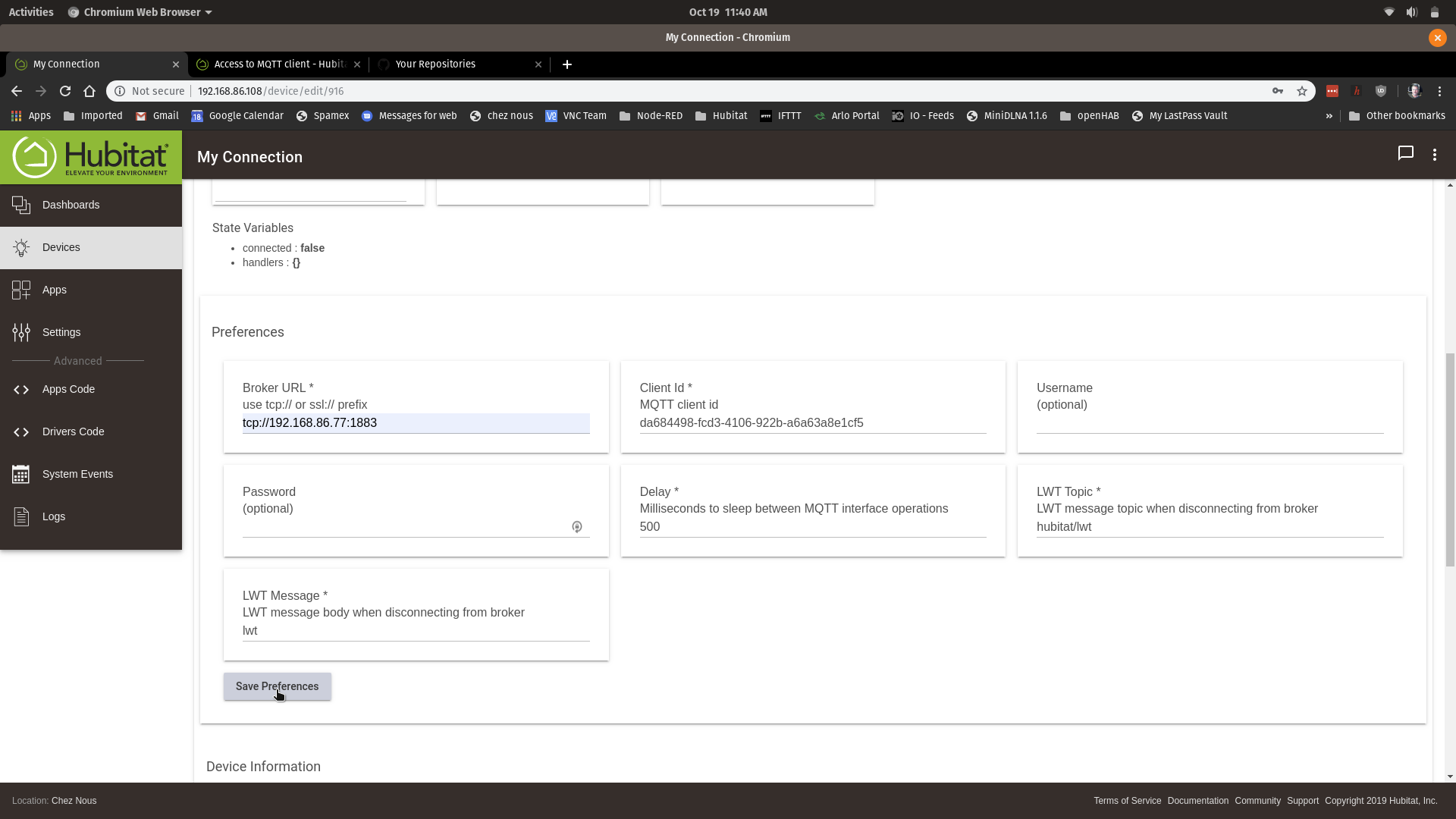The height and width of the screenshot is (819, 1456).
Task: Open the Logs document icon
Action: point(21,516)
